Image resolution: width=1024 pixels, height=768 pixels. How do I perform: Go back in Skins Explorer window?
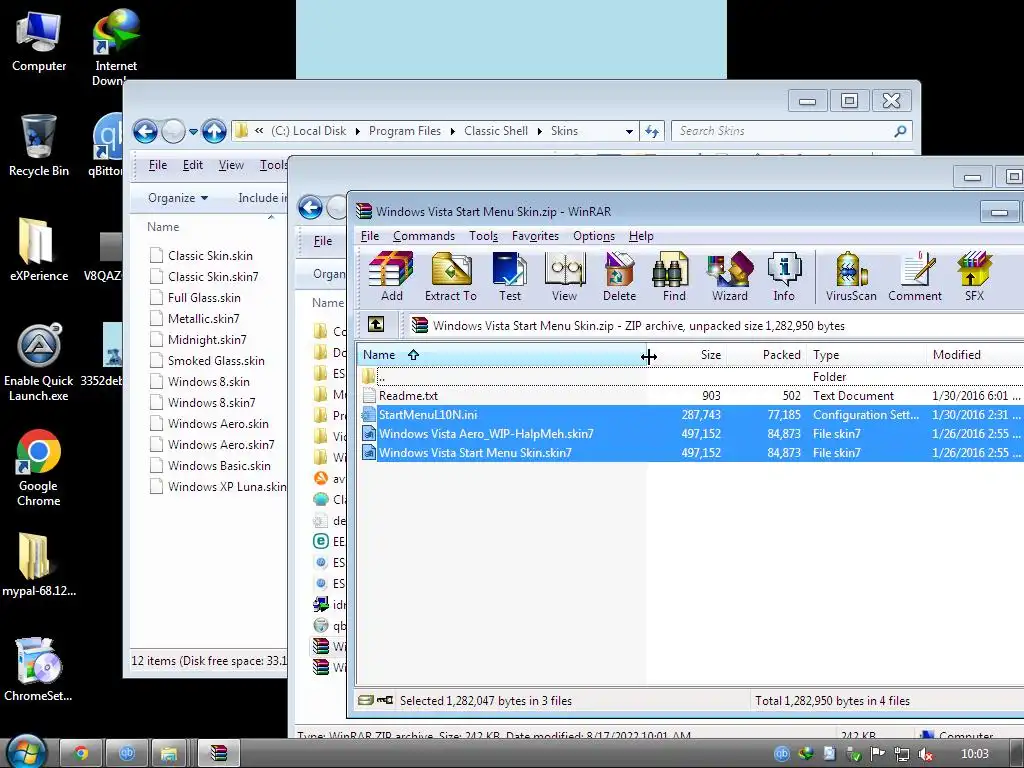tap(145, 131)
